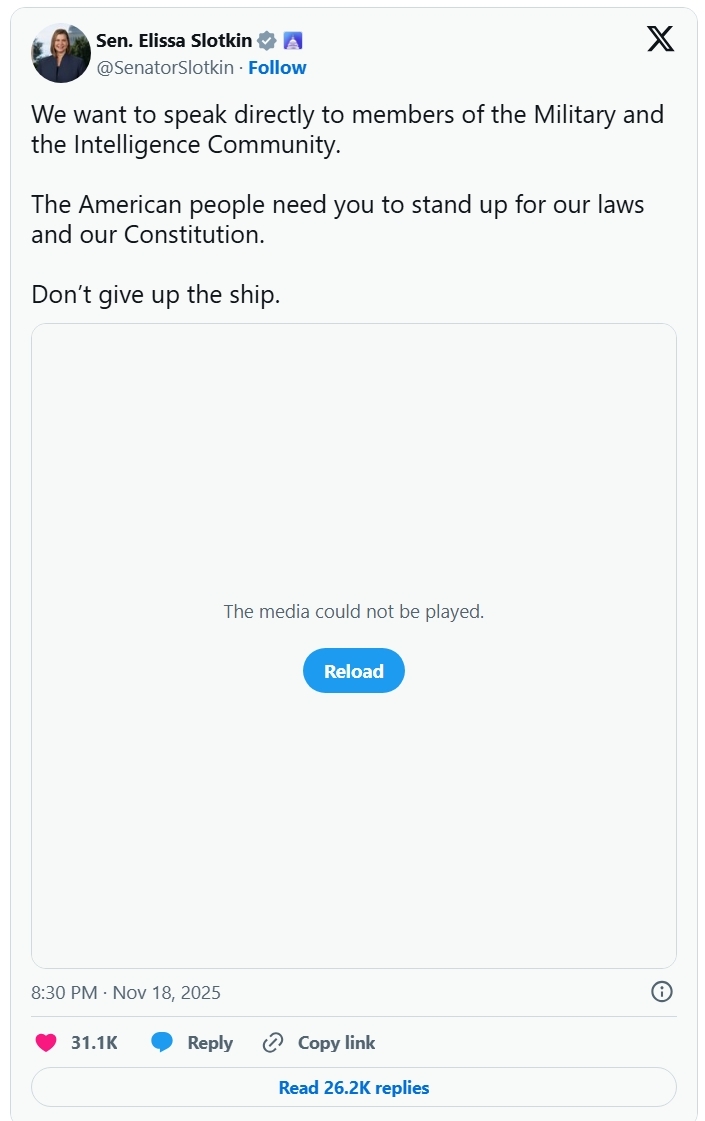Viewport: 705px width, 1121px height.
Task: Click the blue reply bubble icon
Action: [162, 1043]
